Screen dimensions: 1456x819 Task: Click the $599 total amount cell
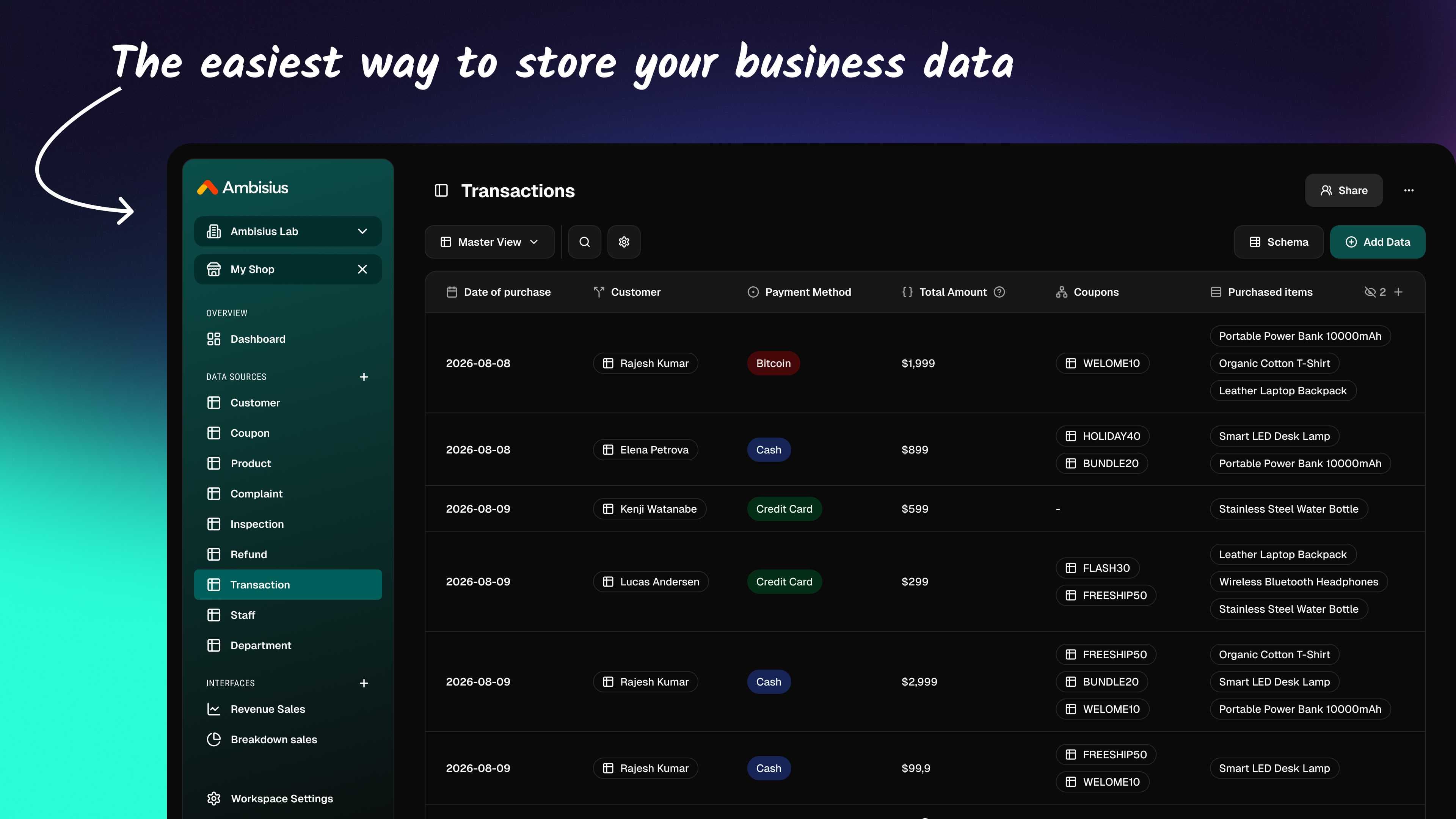point(915,509)
